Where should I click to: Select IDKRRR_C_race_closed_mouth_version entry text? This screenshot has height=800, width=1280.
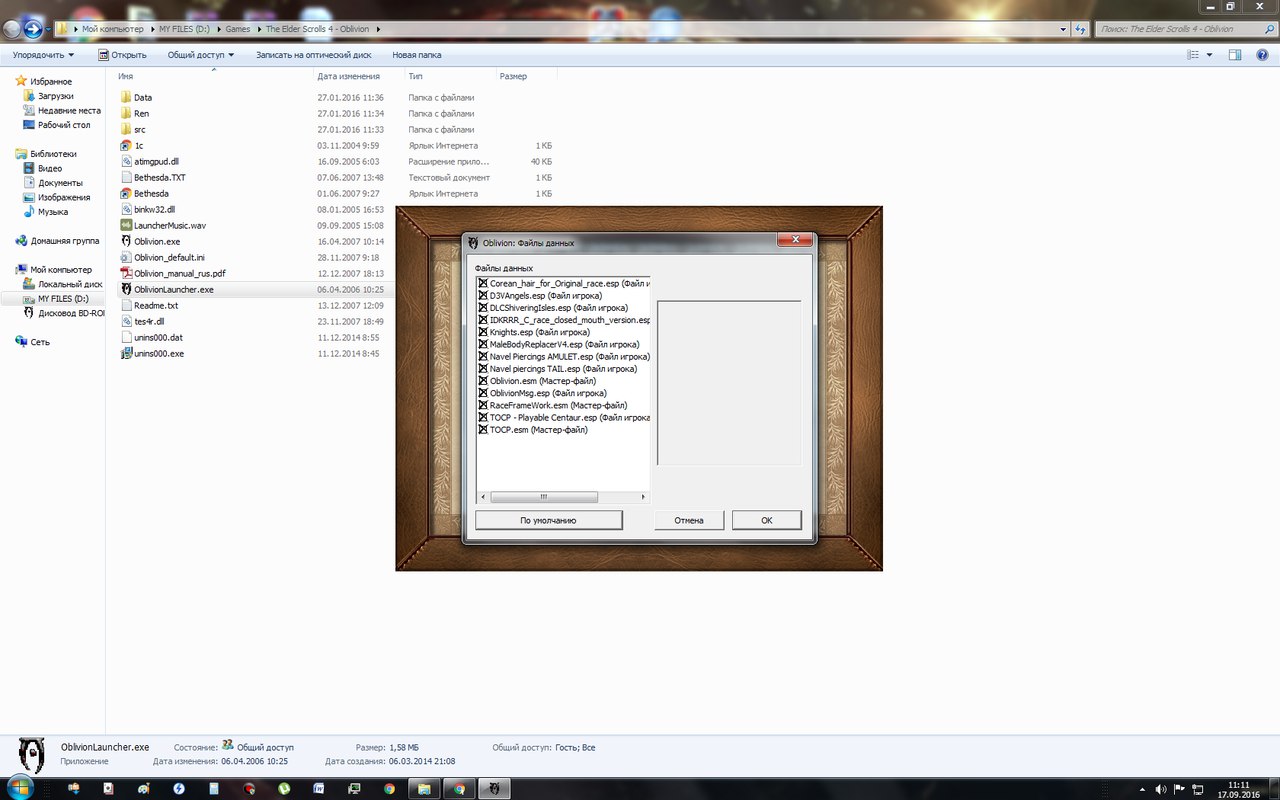coord(569,320)
